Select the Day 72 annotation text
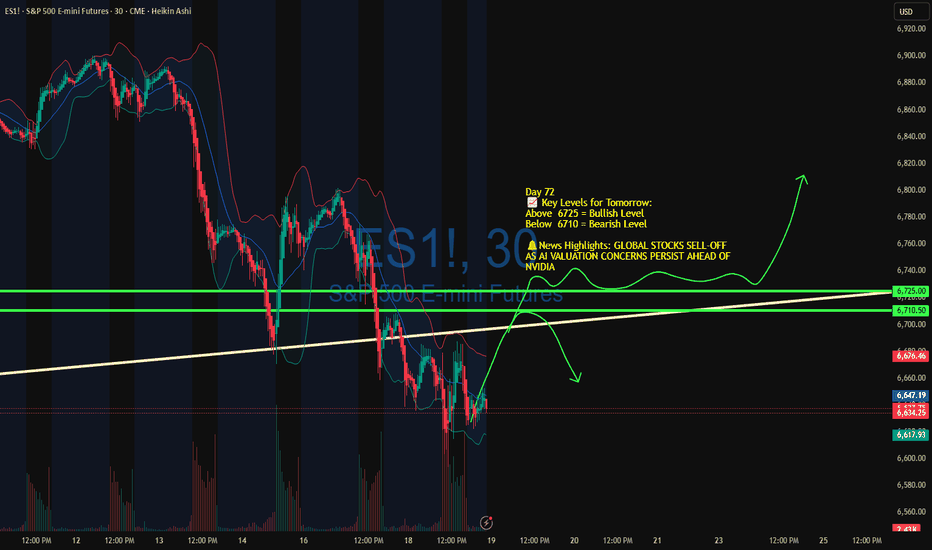 539,191
